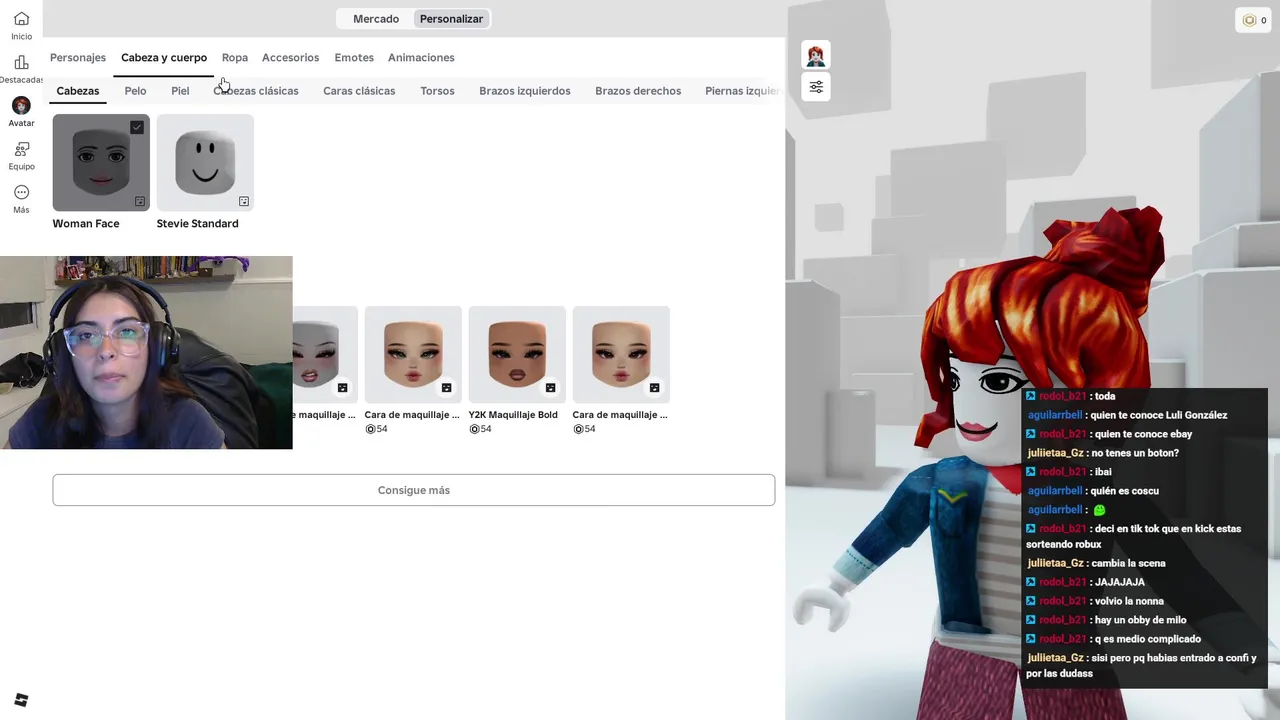
Task: Switch to Personalizar tab
Action: point(451,19)
